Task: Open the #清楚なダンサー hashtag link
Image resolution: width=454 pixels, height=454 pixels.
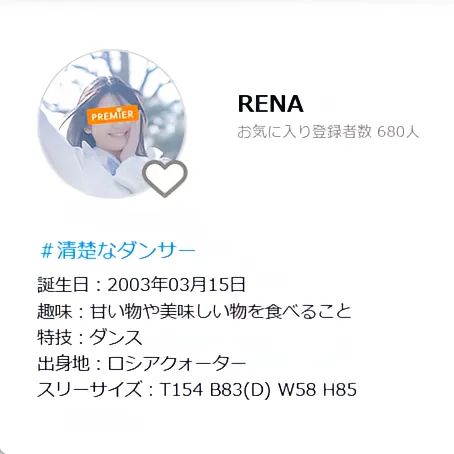Action: (x=118, y=250)
